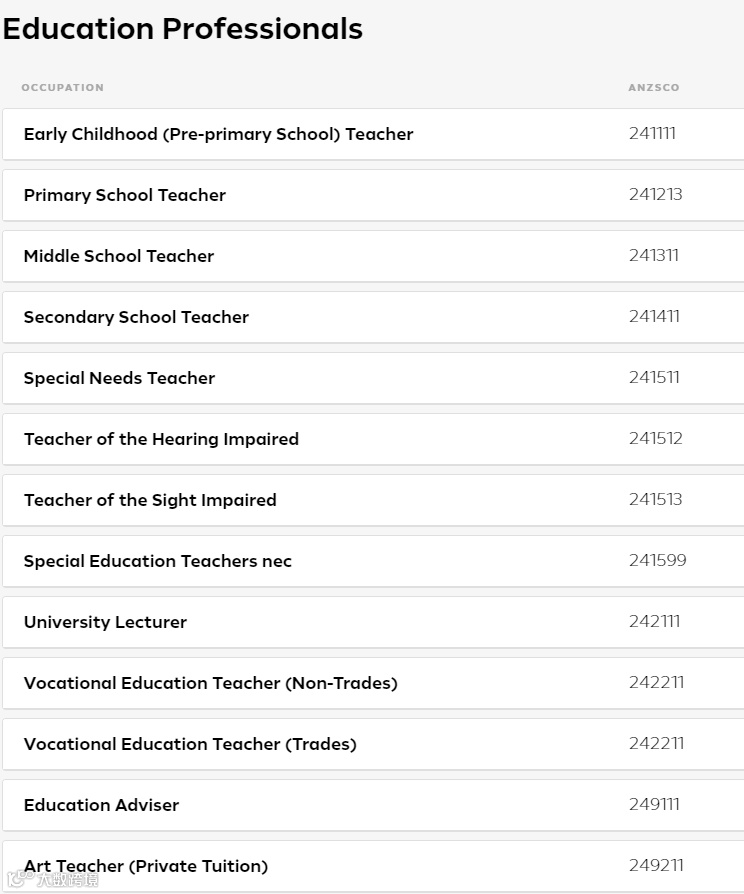Click the Education Professionals heading
The image size is (744, 894).
pyautogui.click(x=182, y=29)
